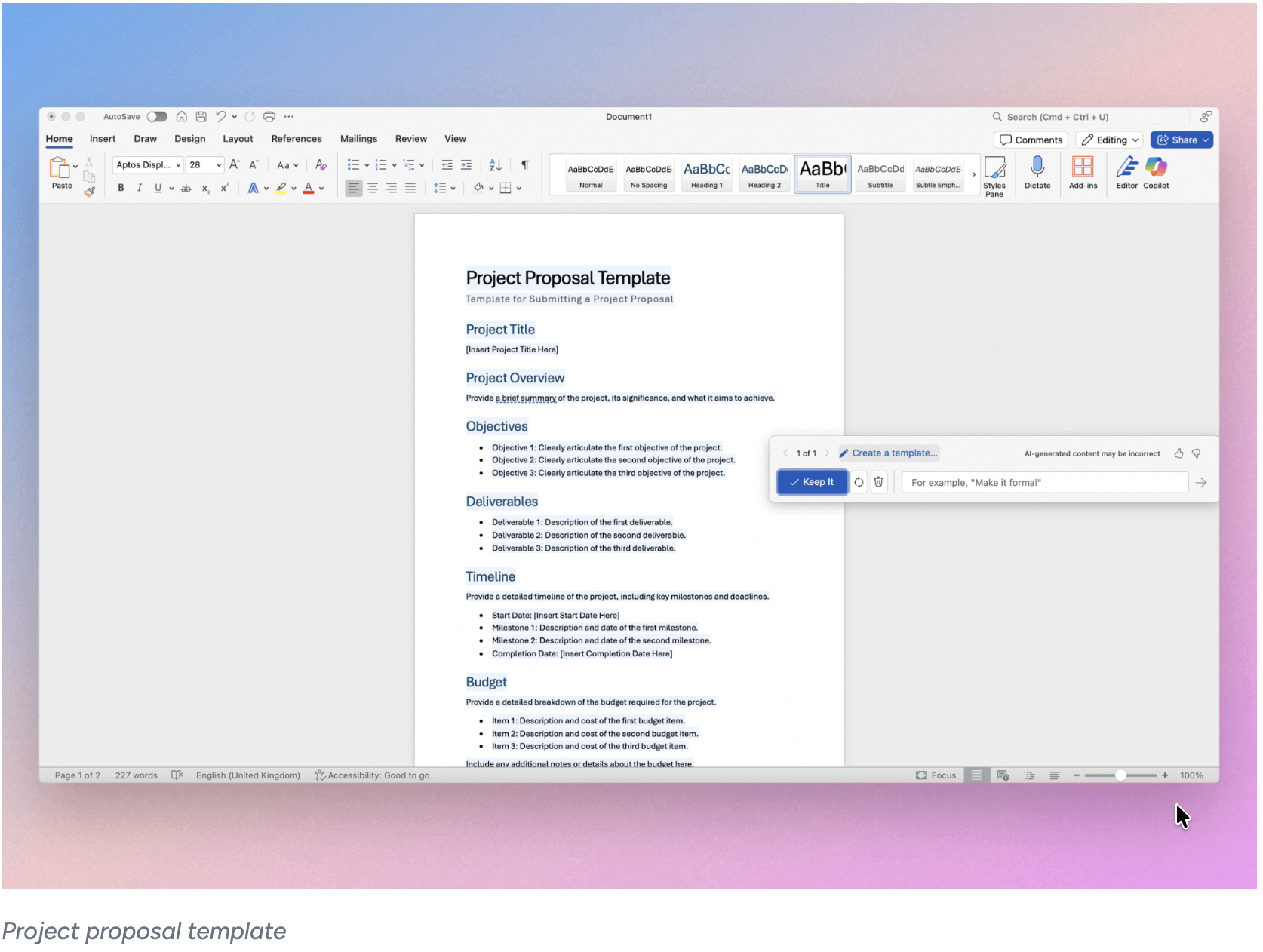Toggle bold formatting
This screenshot has height=952, width=1263.
pos(121,188)
